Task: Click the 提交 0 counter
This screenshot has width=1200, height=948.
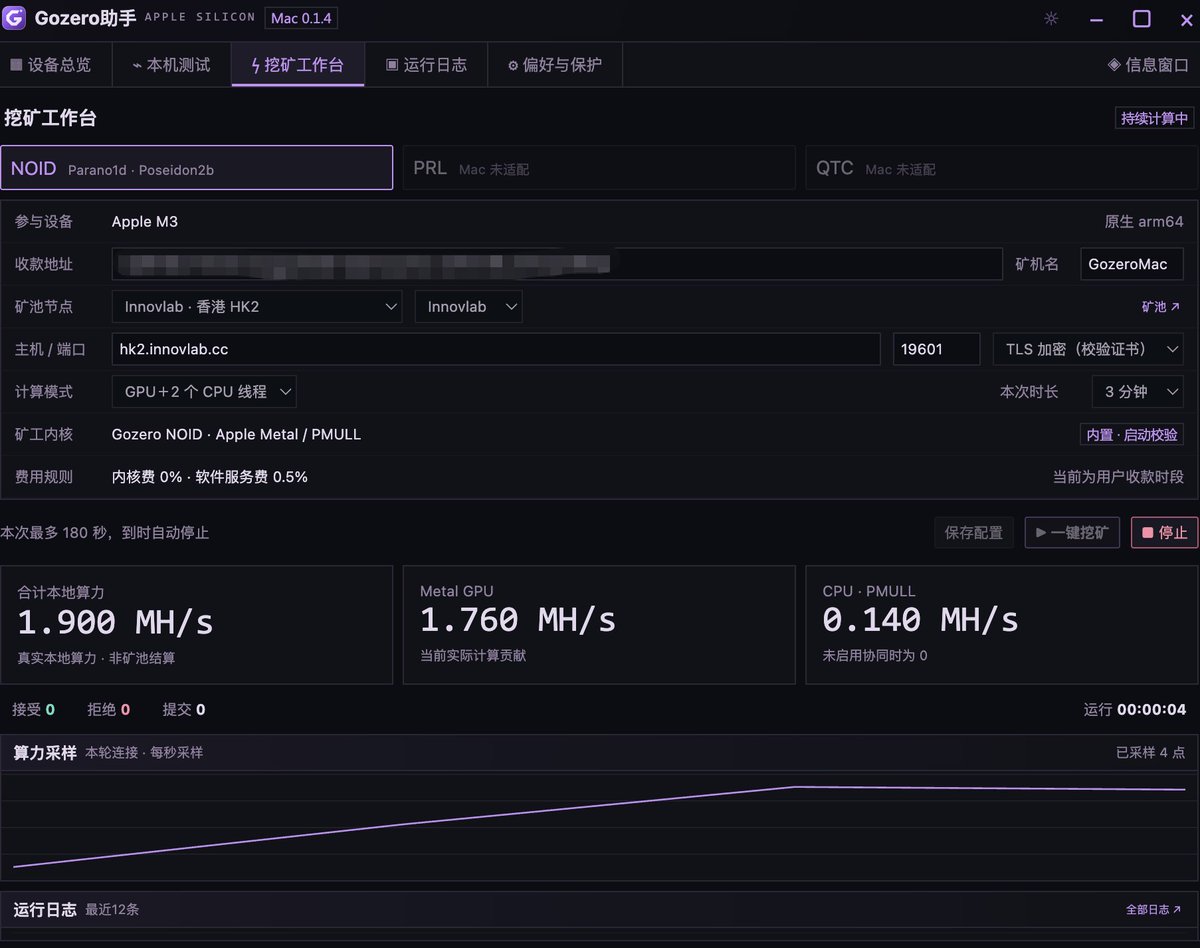Action: point(184,709)
